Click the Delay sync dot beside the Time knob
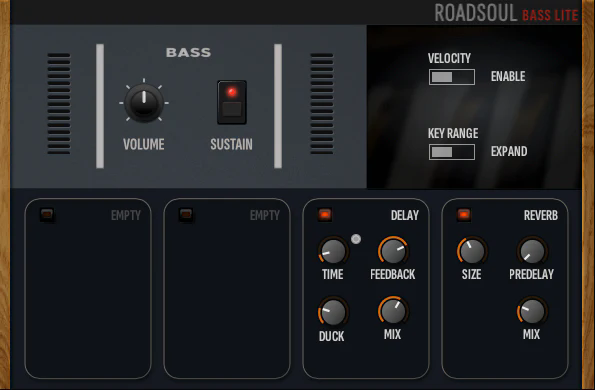This screenshot has width=595, height=390. click(x=356, y=239)
